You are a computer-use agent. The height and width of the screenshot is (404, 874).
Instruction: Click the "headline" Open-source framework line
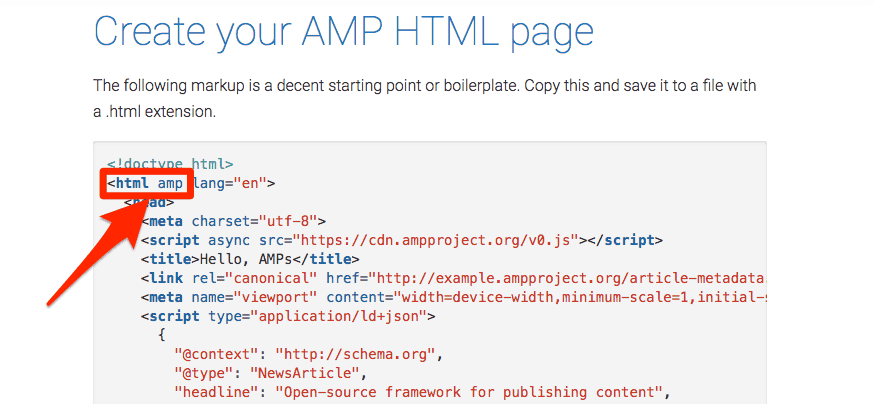tap(421, 392)
